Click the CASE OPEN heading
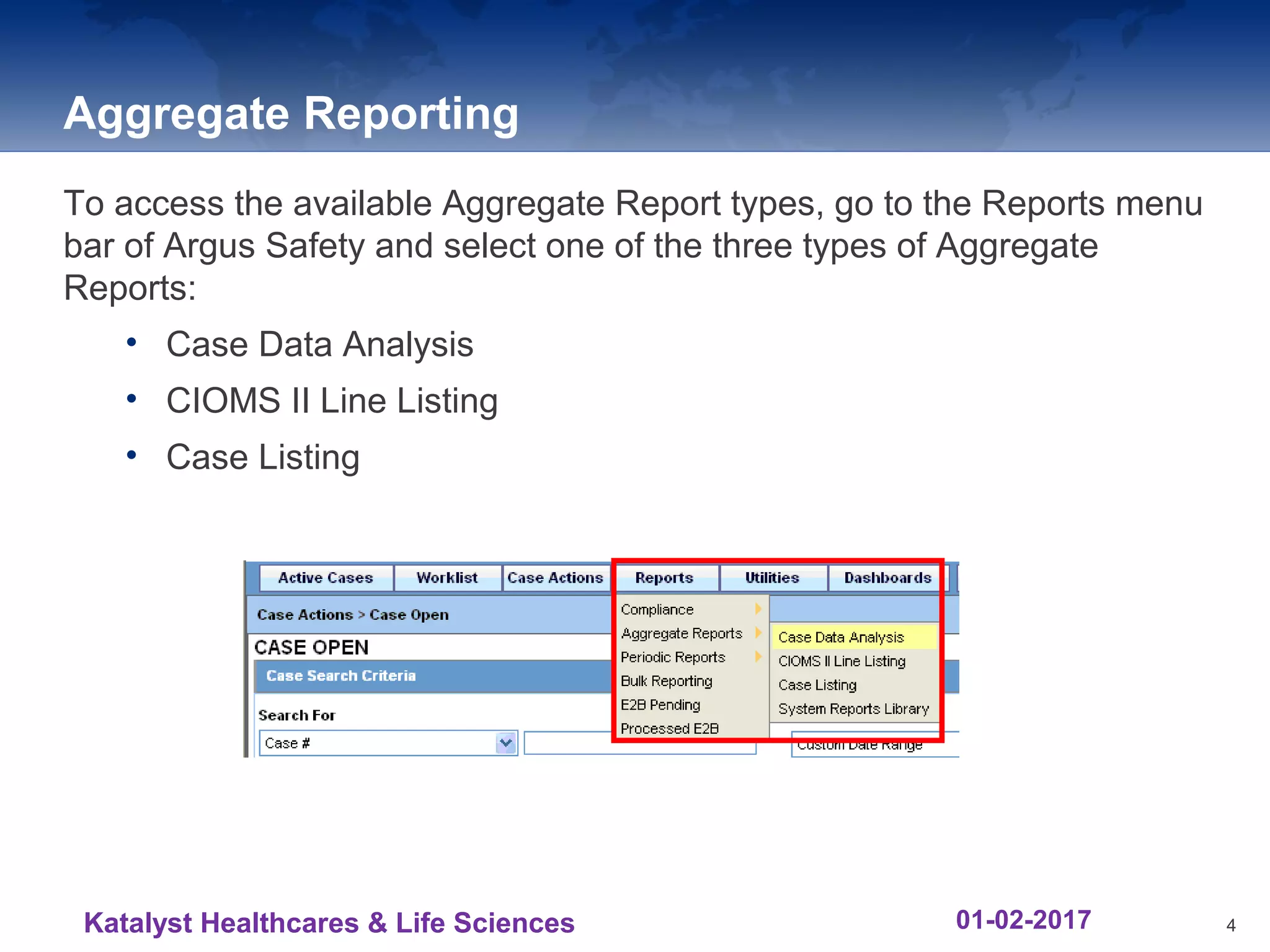The width and height of the screenshot is (1270, 952). [311, 648]
